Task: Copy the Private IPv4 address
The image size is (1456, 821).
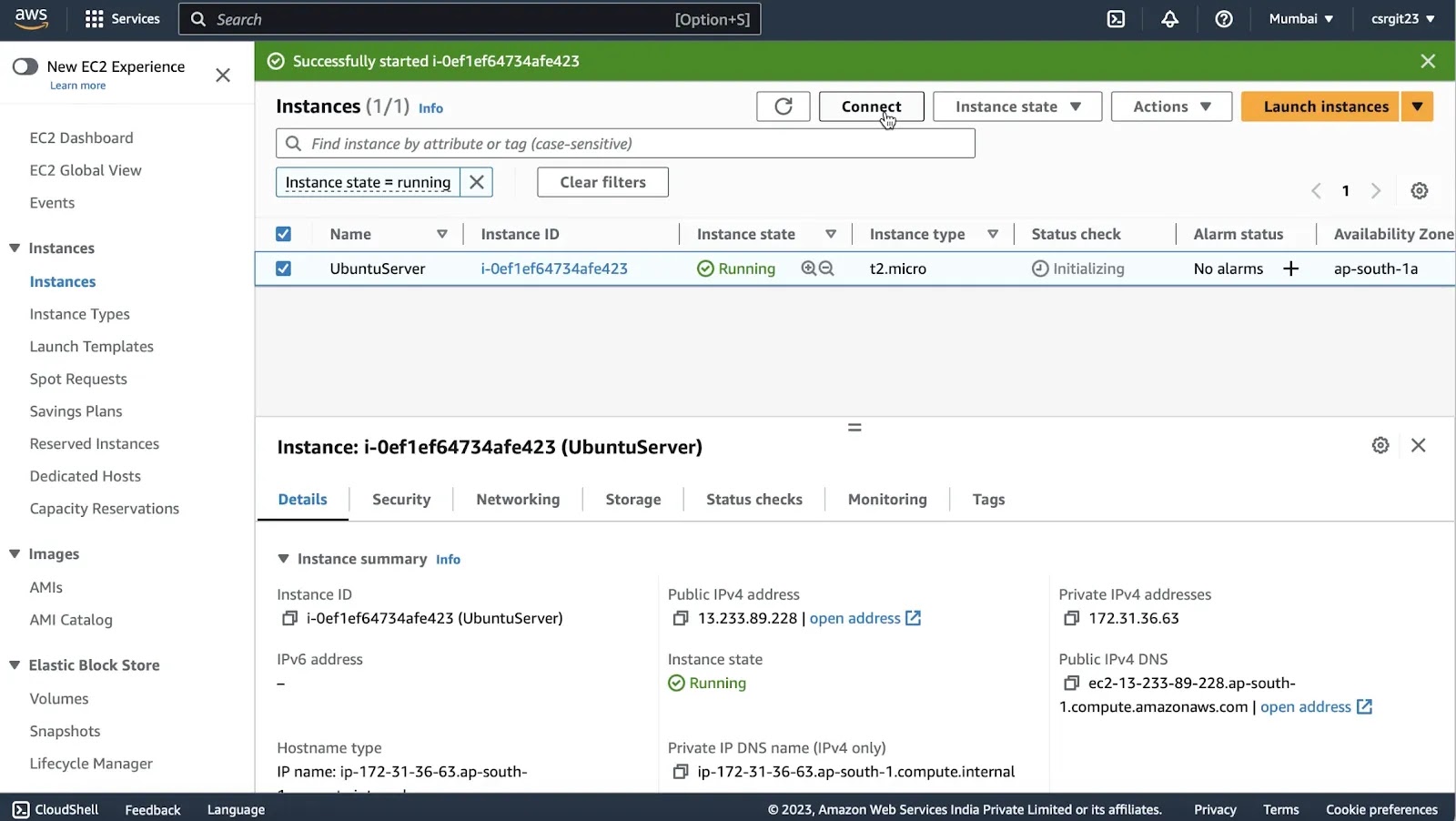Action: 1072,618
